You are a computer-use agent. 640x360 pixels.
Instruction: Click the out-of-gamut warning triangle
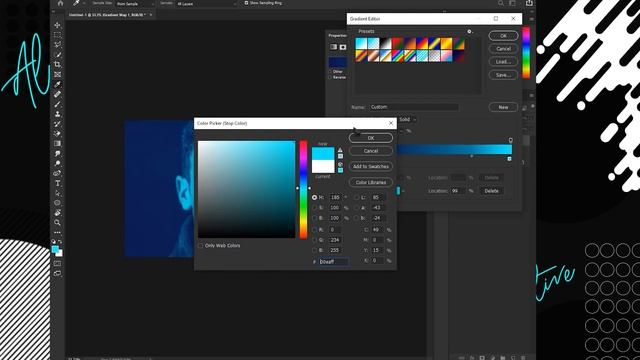[340, 150]
